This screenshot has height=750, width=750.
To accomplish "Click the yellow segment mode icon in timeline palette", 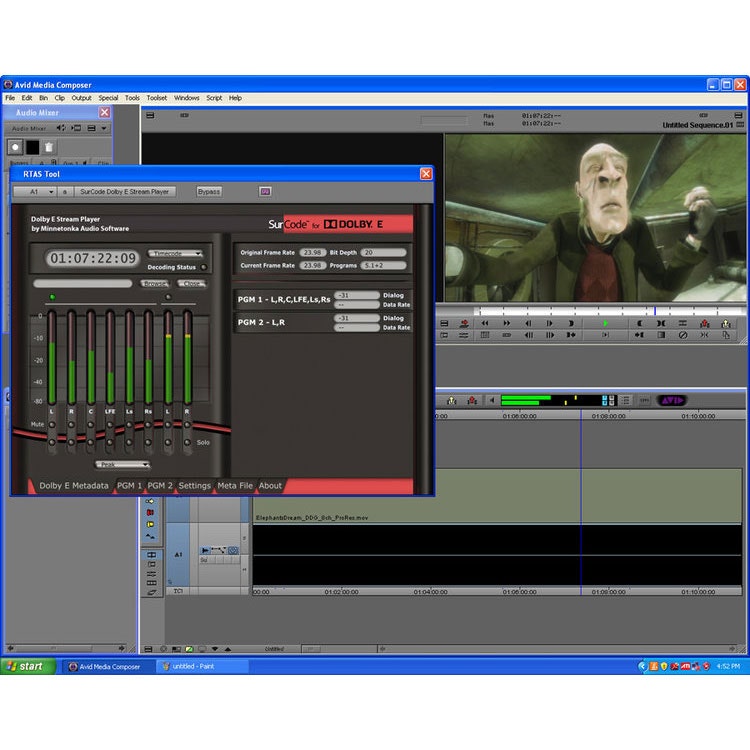I will pyautogui.click(x=150, y=524).
